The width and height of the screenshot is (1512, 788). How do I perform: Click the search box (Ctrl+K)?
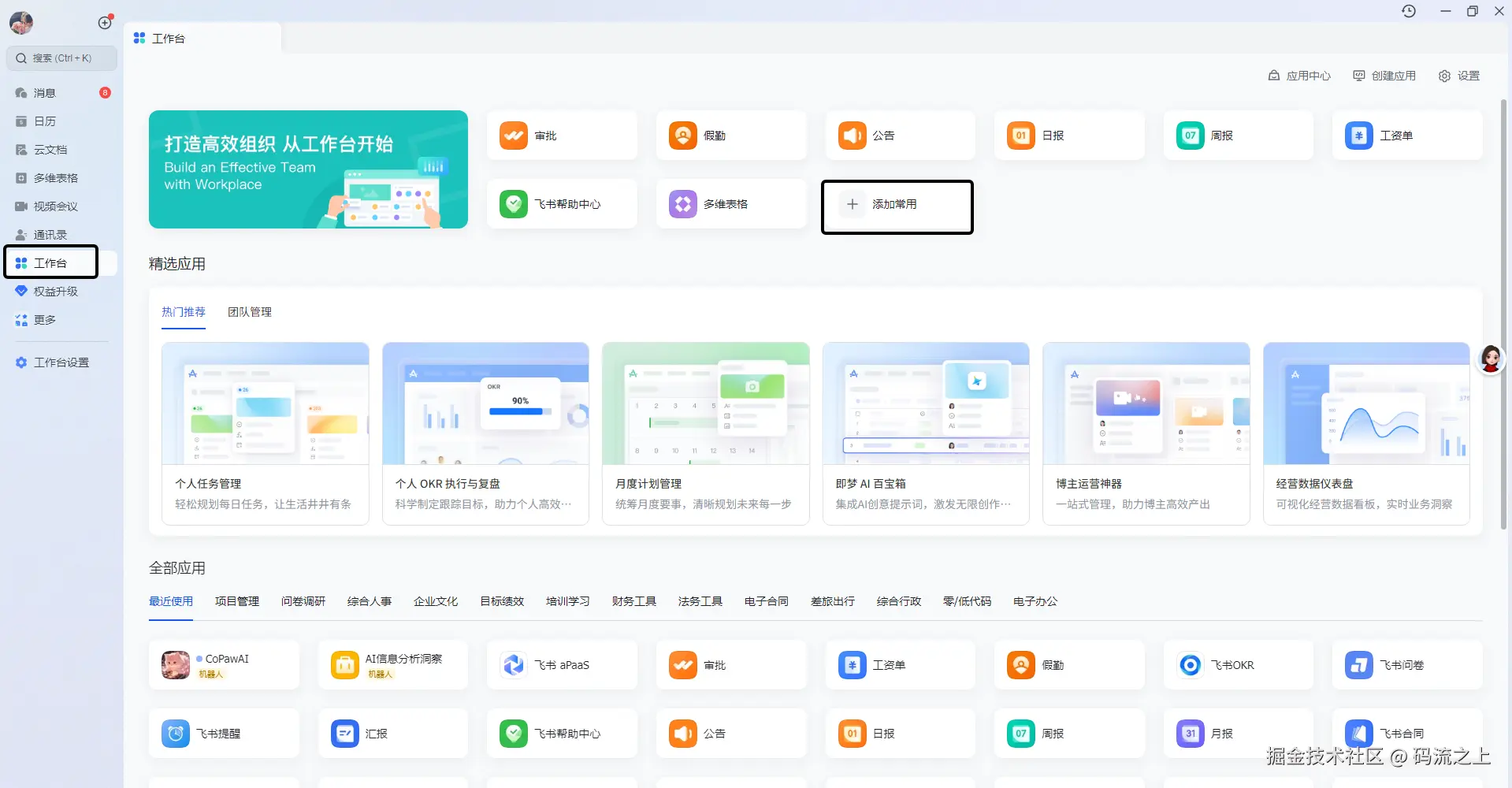point(61,58)
